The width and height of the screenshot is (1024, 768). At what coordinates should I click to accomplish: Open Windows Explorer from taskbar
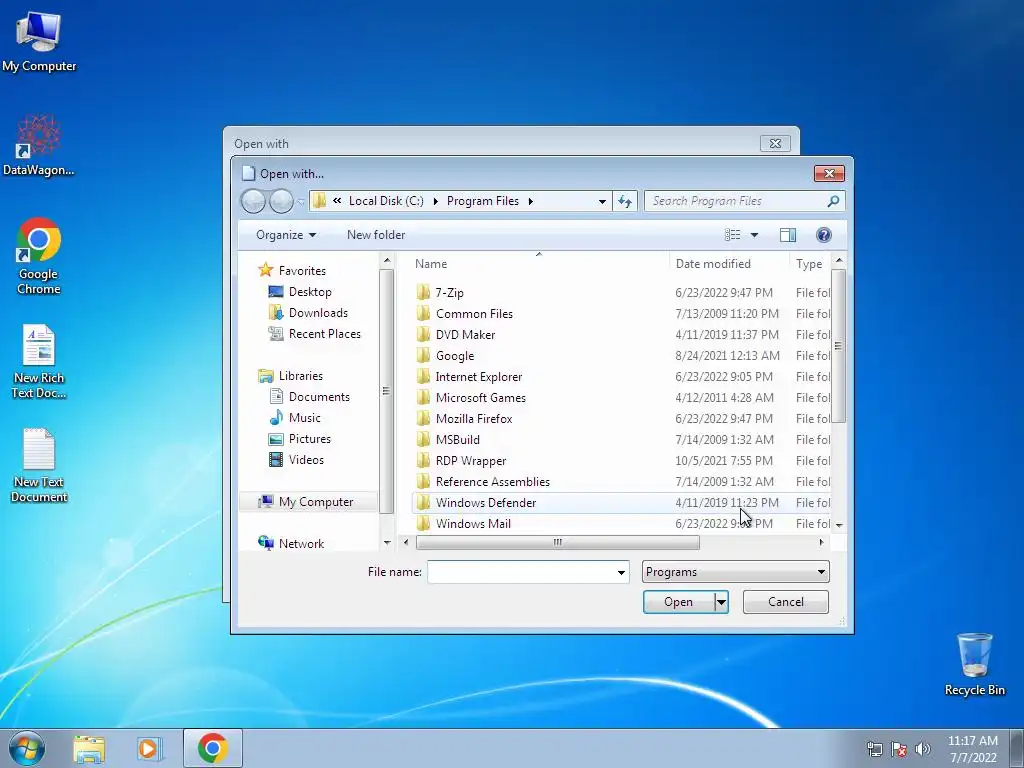pyautogui.click(x=89, y=748)
